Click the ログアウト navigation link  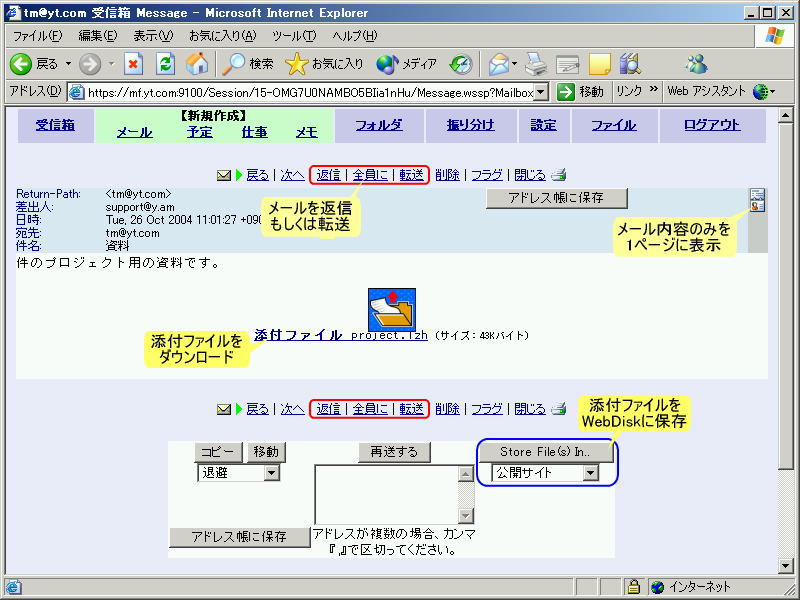click(712, 125)
